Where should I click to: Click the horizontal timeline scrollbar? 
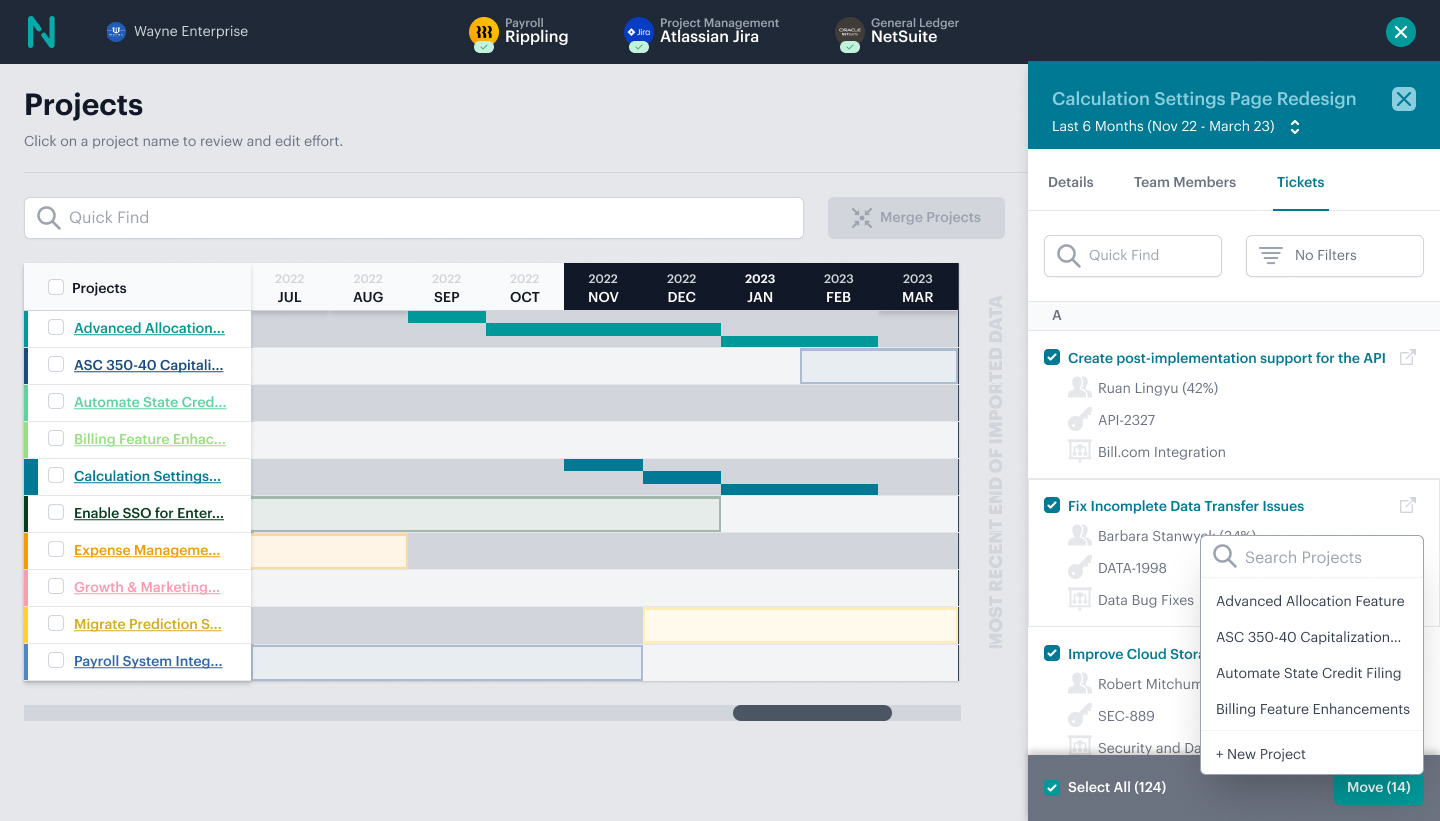coord(812,713)
